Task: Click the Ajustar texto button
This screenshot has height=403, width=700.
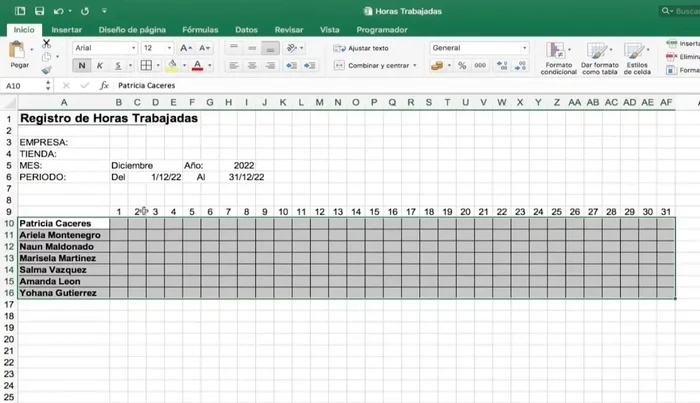Action: click(361, 48)
